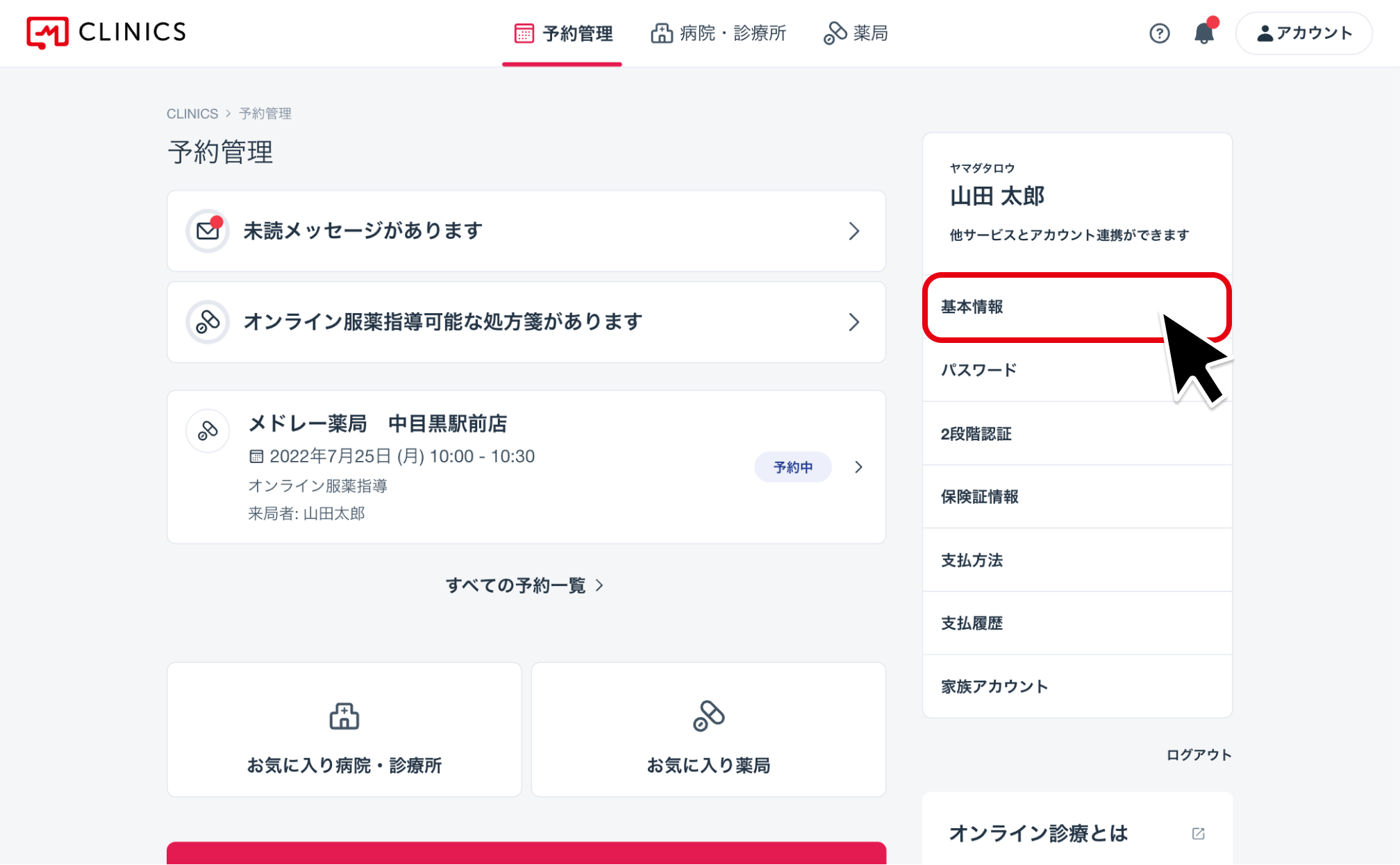Switch to 予約管理 tab
This screenshot has width=1400, height=865.
click(x=562, y=33)
